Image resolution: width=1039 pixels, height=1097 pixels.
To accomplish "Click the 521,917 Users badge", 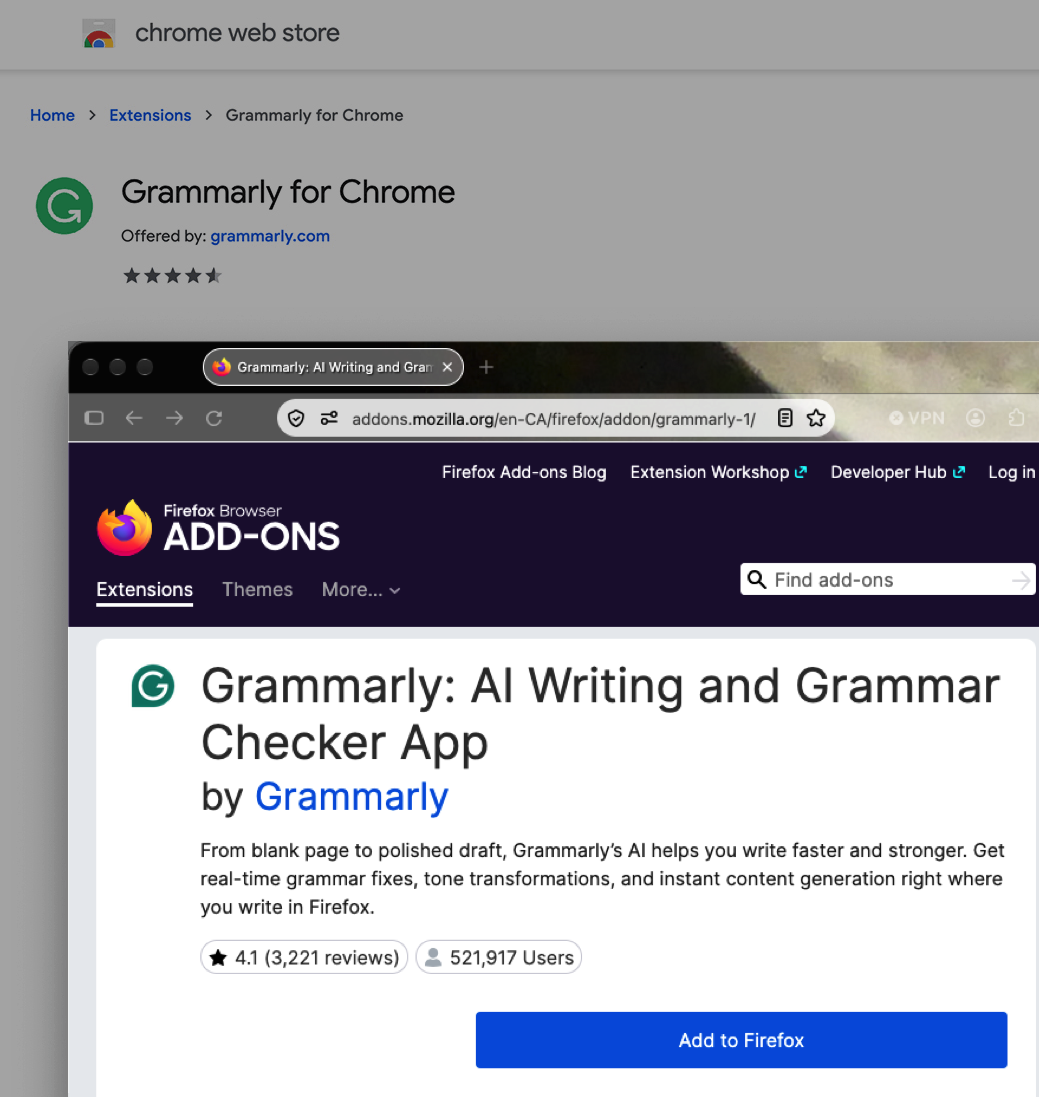I will [x=499, y=957].
